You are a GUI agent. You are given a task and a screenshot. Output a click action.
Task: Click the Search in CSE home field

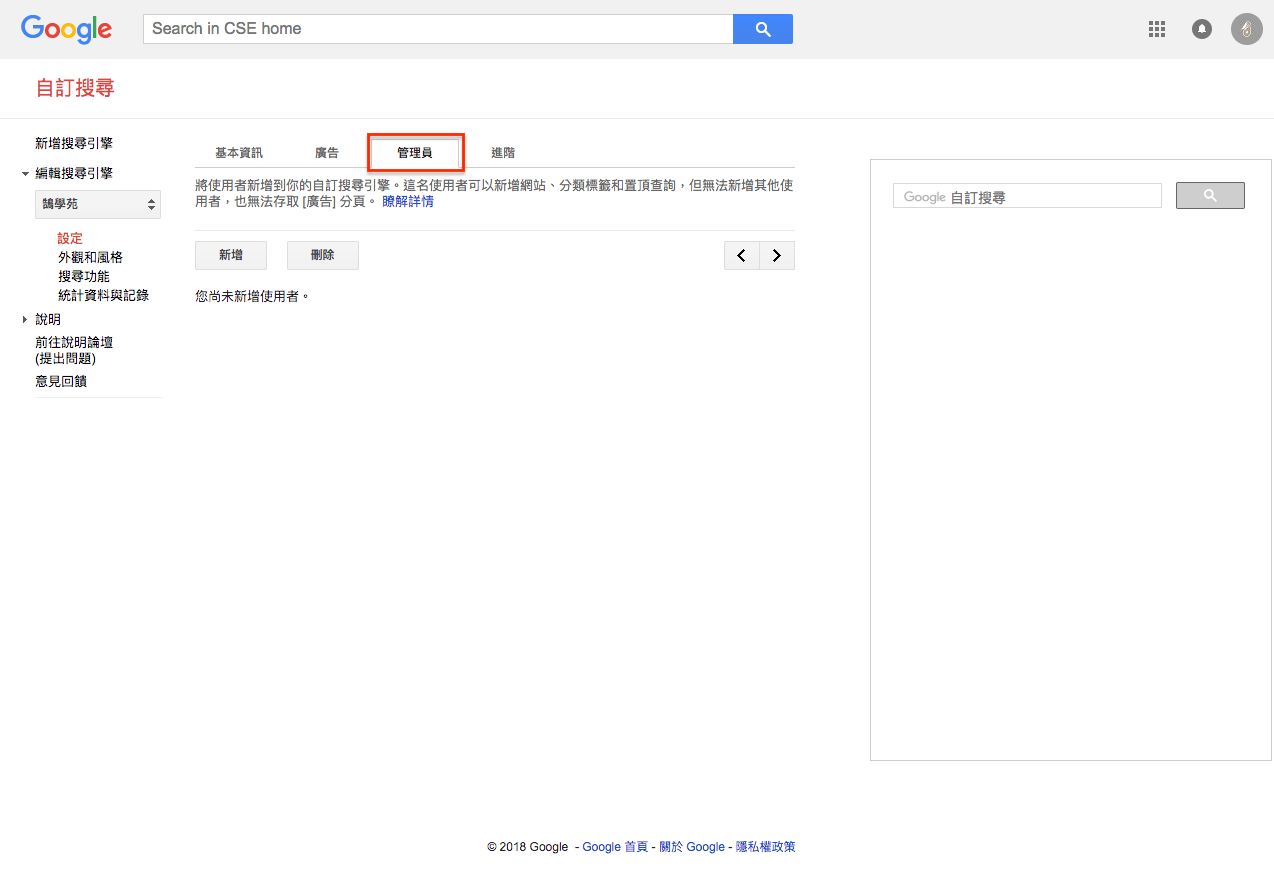click(438, 29)
